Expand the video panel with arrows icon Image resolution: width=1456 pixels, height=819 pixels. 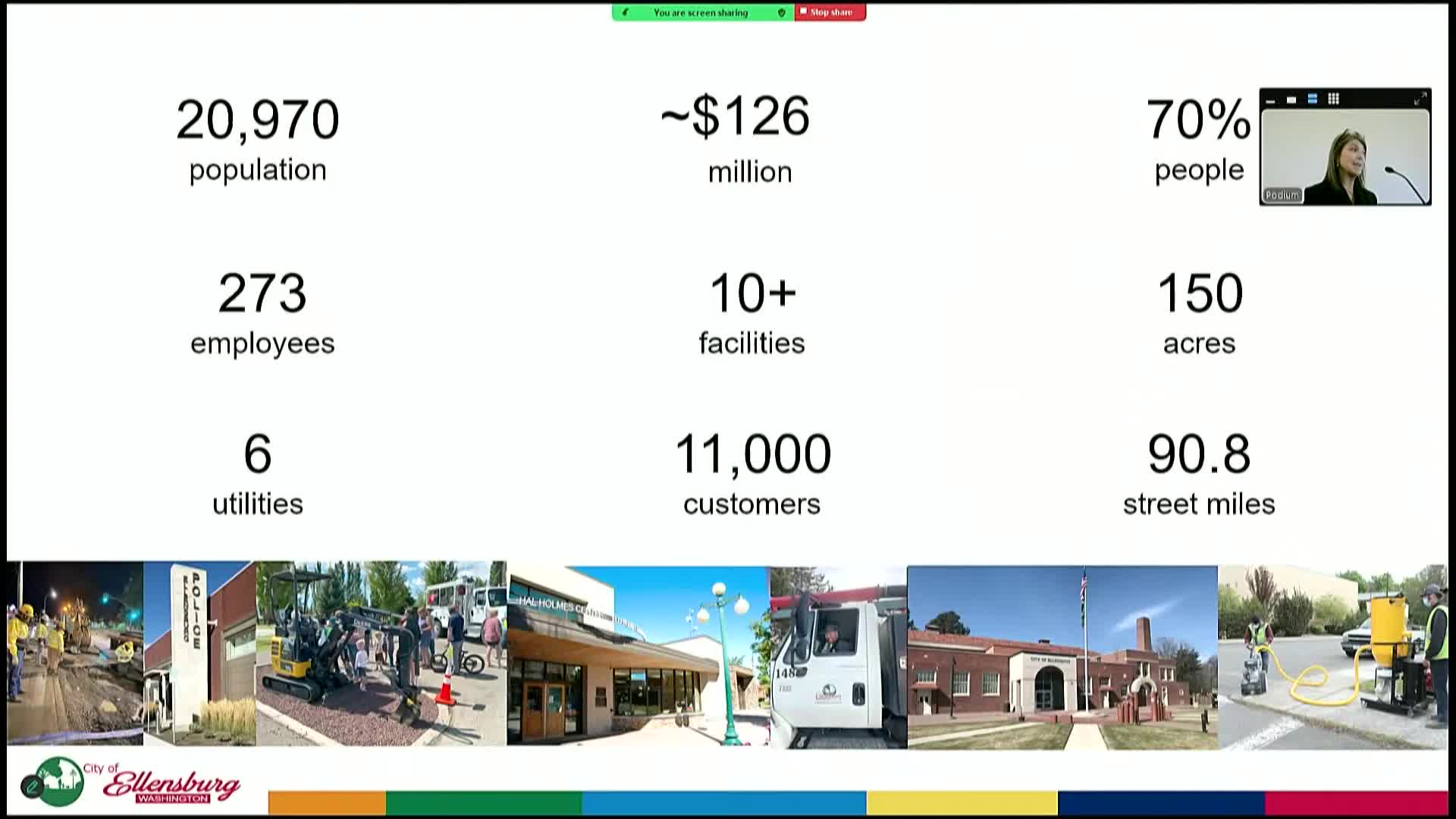[1420, 99]
